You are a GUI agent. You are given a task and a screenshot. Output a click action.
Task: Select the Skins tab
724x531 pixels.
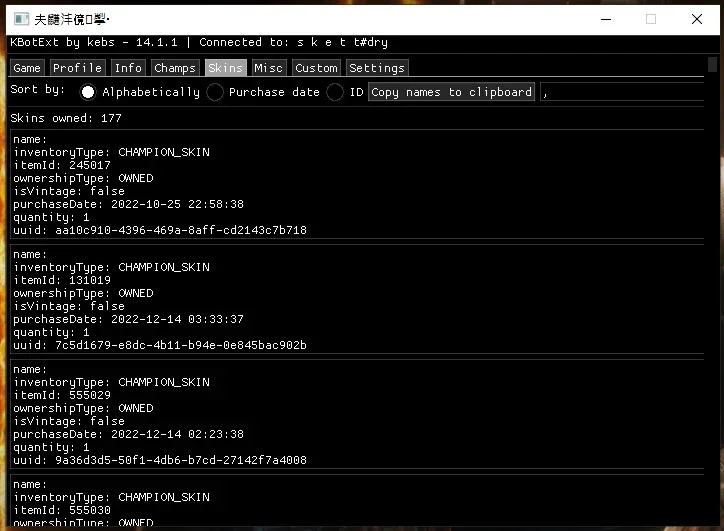[225, 68]
